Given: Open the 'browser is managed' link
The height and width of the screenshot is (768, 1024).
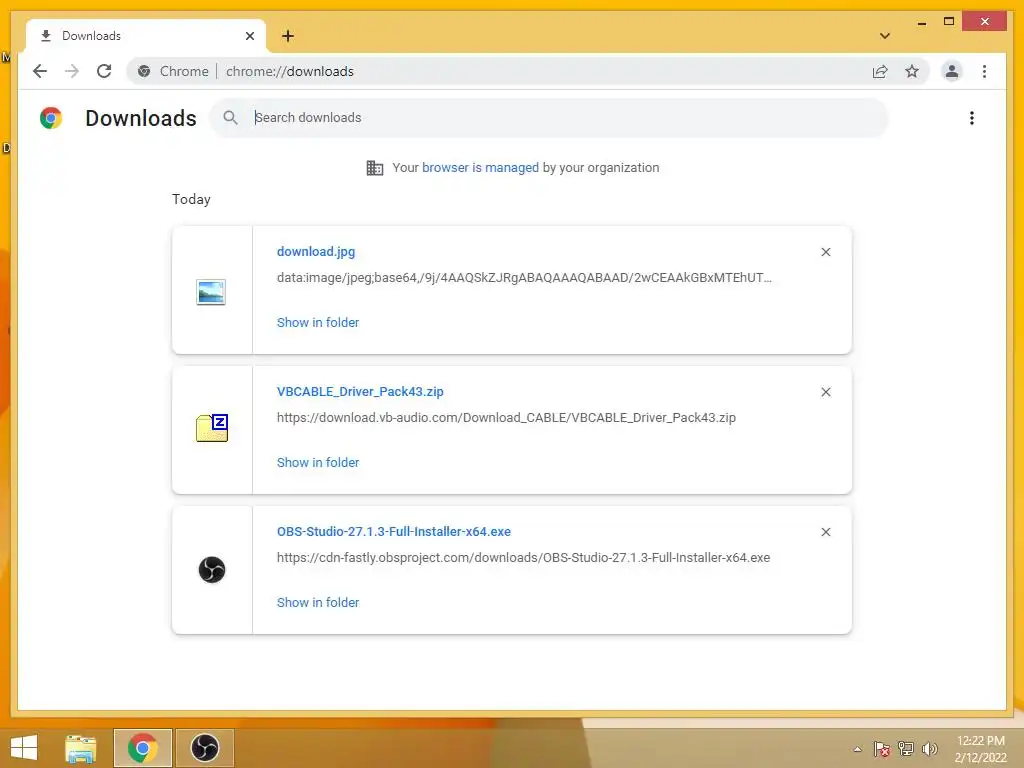Looking at the screenshot, I should 480,168.
